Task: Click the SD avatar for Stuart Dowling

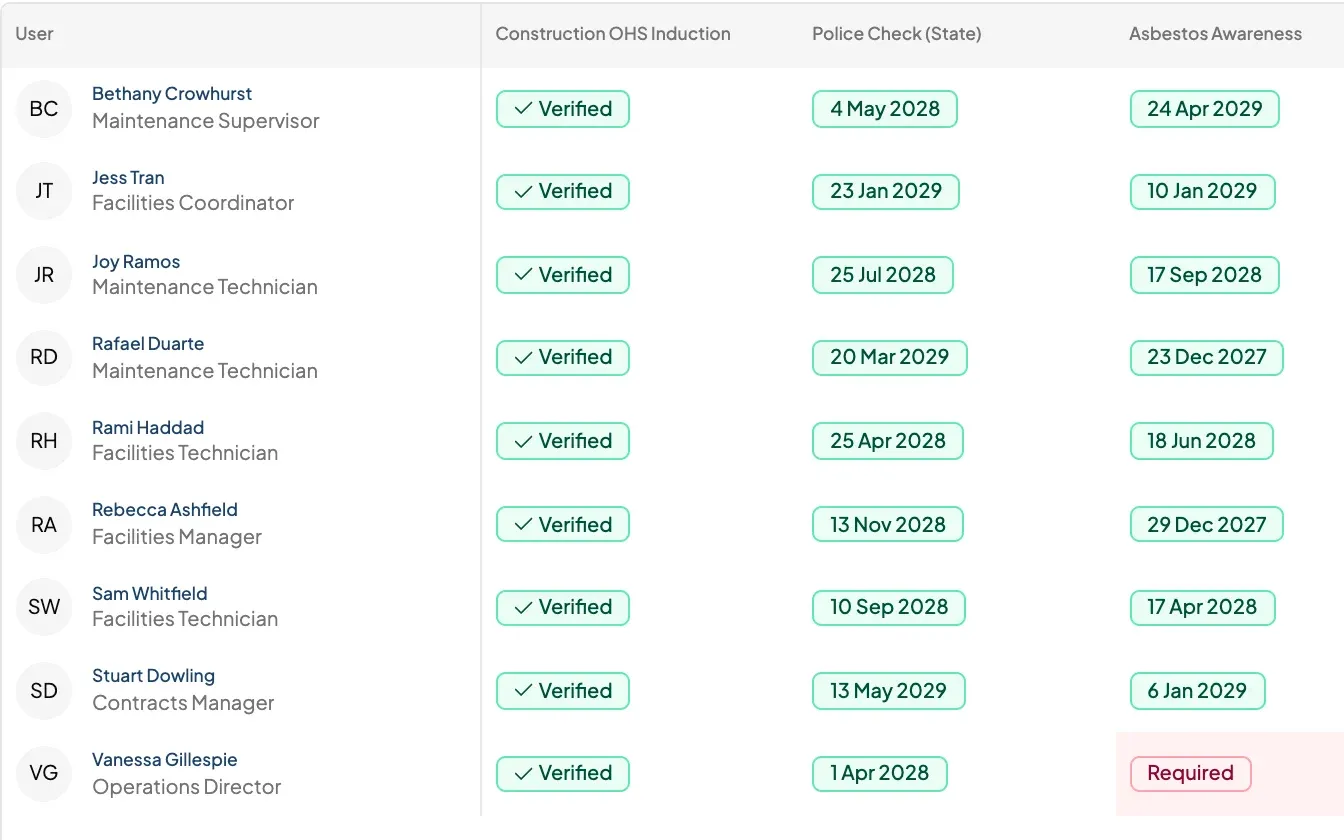Action: pos(44,691)
